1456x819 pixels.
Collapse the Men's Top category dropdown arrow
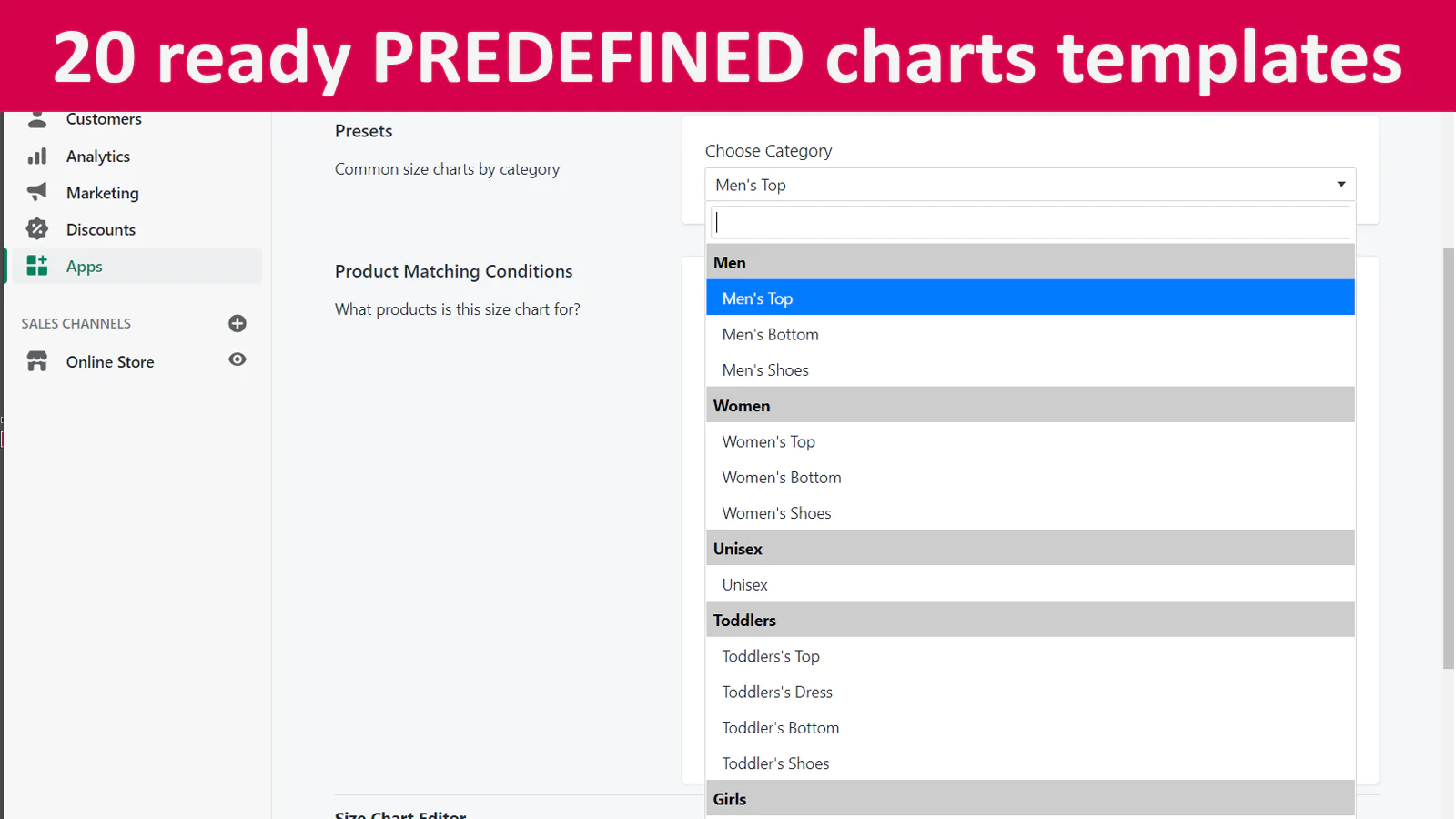click(1340, 185)
